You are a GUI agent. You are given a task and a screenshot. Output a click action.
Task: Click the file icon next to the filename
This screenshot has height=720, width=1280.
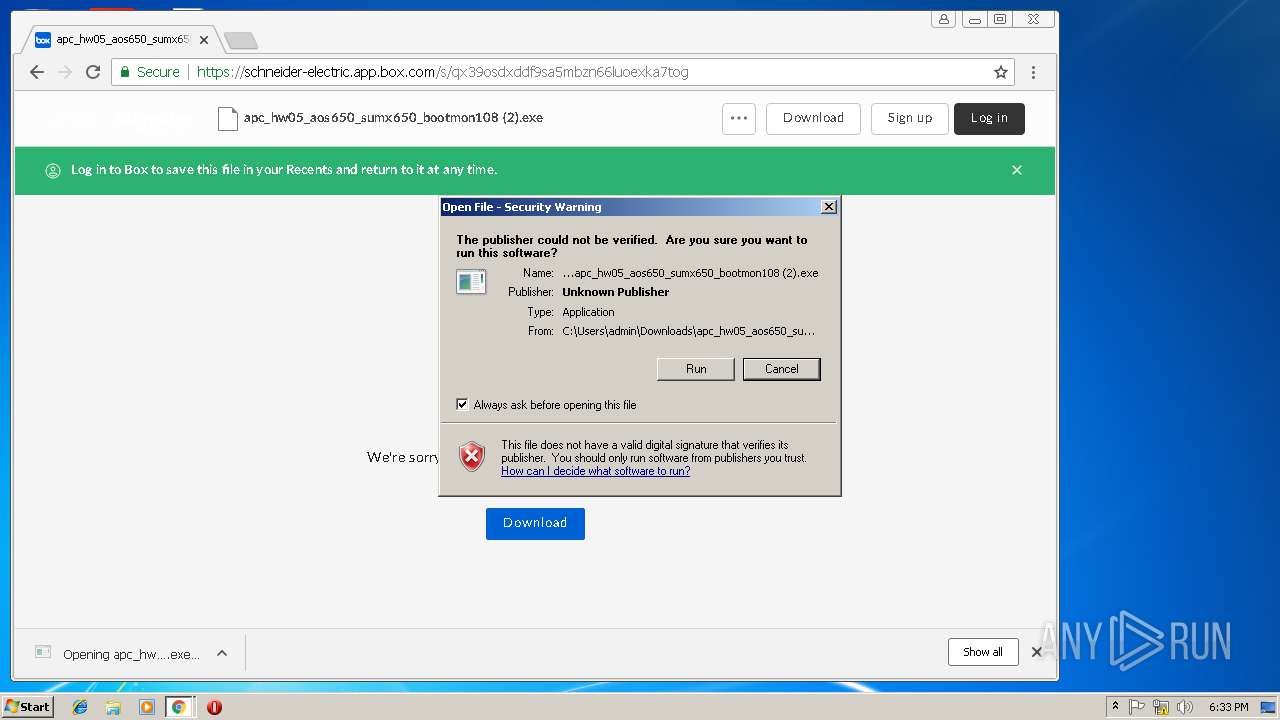pyautogui.click(x=228, y=118)
